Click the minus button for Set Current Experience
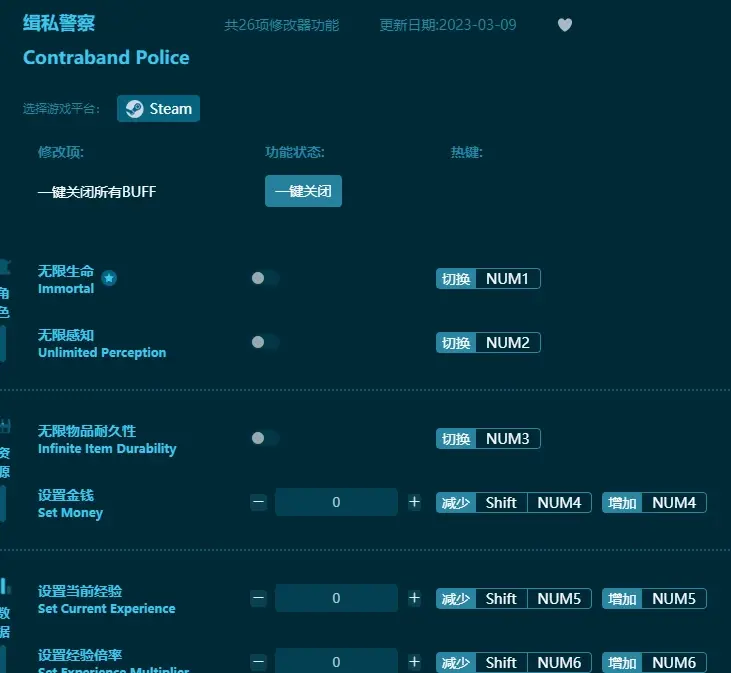Viewport: 731px width, 673px height. (x=258, y=598)
